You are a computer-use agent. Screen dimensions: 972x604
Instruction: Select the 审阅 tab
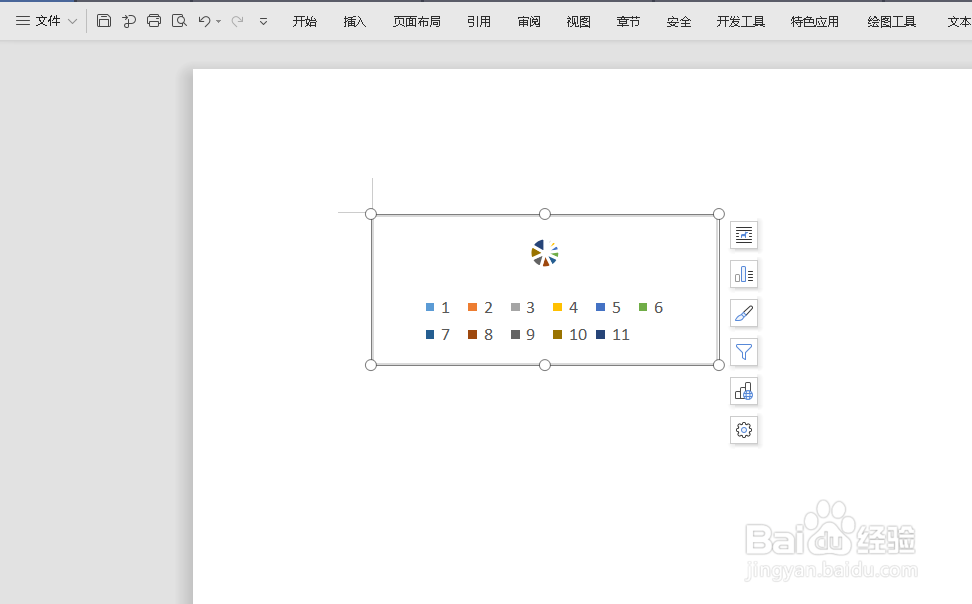[529, 22]
